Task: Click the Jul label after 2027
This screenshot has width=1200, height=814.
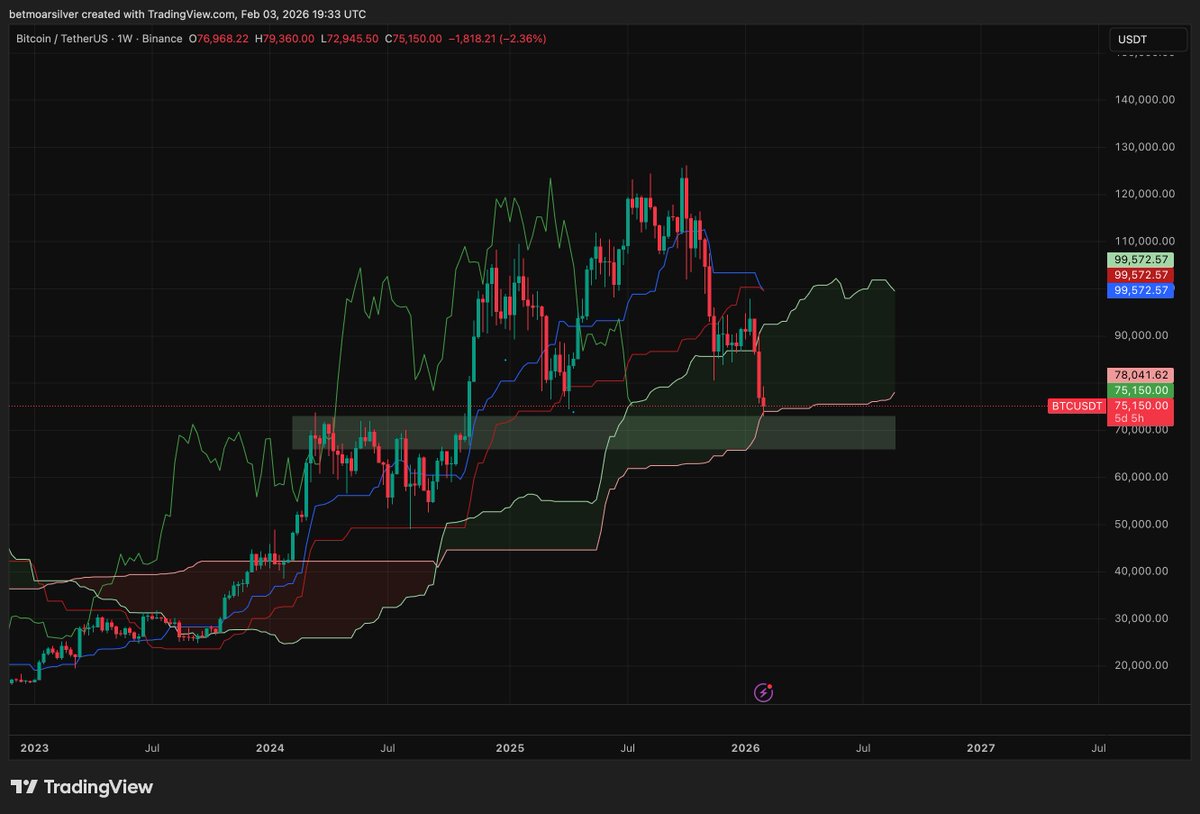Action: coord(1099,747)
